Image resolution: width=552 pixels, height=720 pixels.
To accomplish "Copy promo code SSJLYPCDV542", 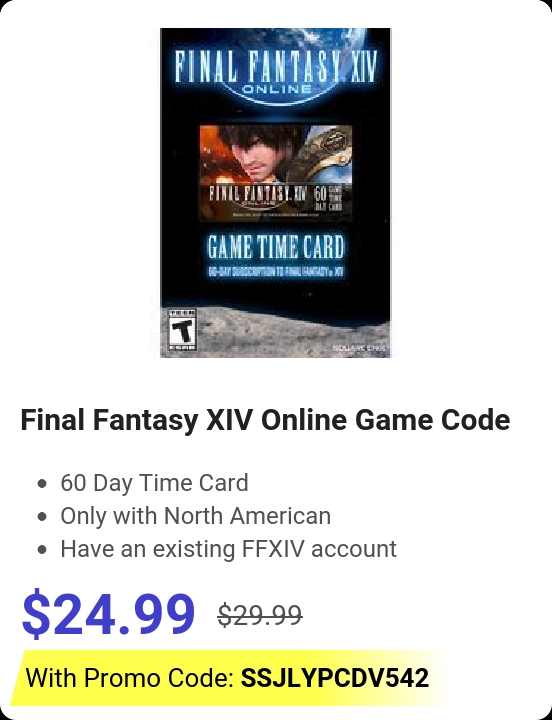I will coord(335,678).
